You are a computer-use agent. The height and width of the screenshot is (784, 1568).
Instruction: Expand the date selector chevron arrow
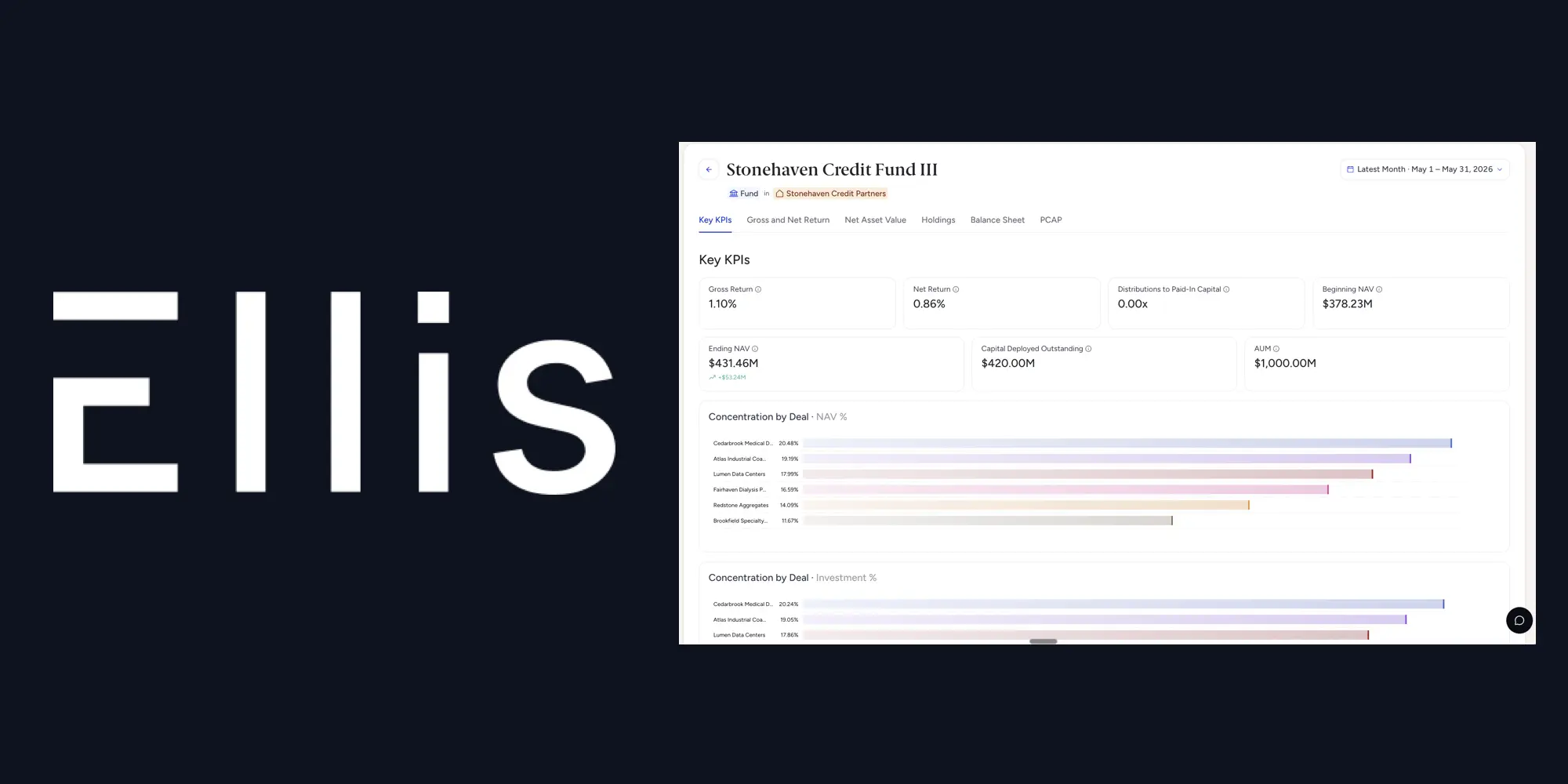click(x=1500, y=169)
